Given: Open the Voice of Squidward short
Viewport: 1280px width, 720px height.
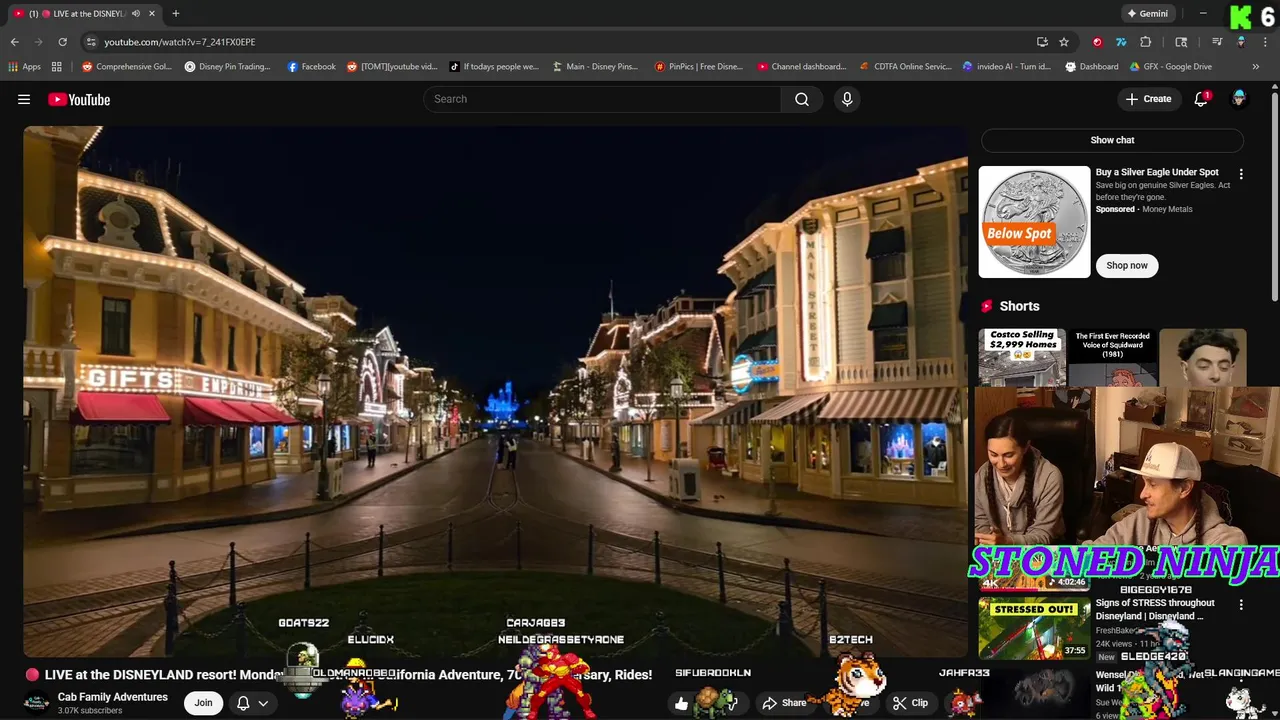Looking at the screenshot, I should (1113, 357).
